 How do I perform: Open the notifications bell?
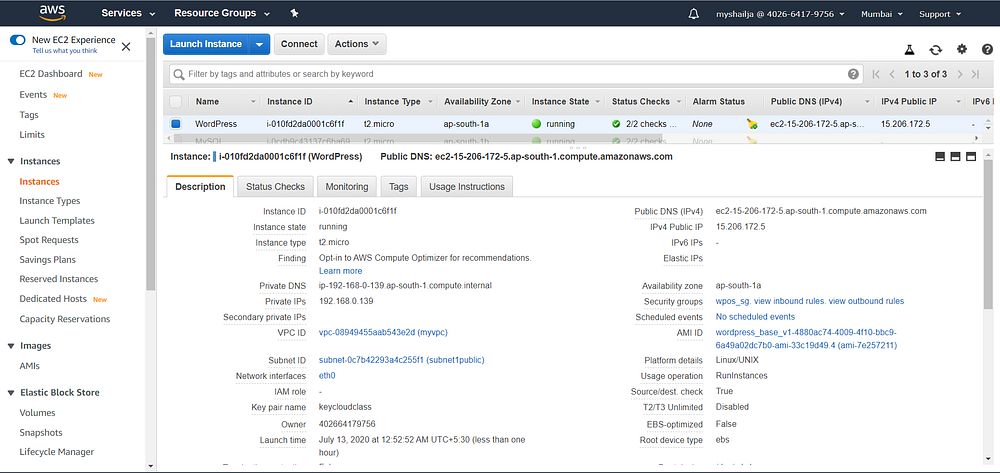click(x=695, y=13)
